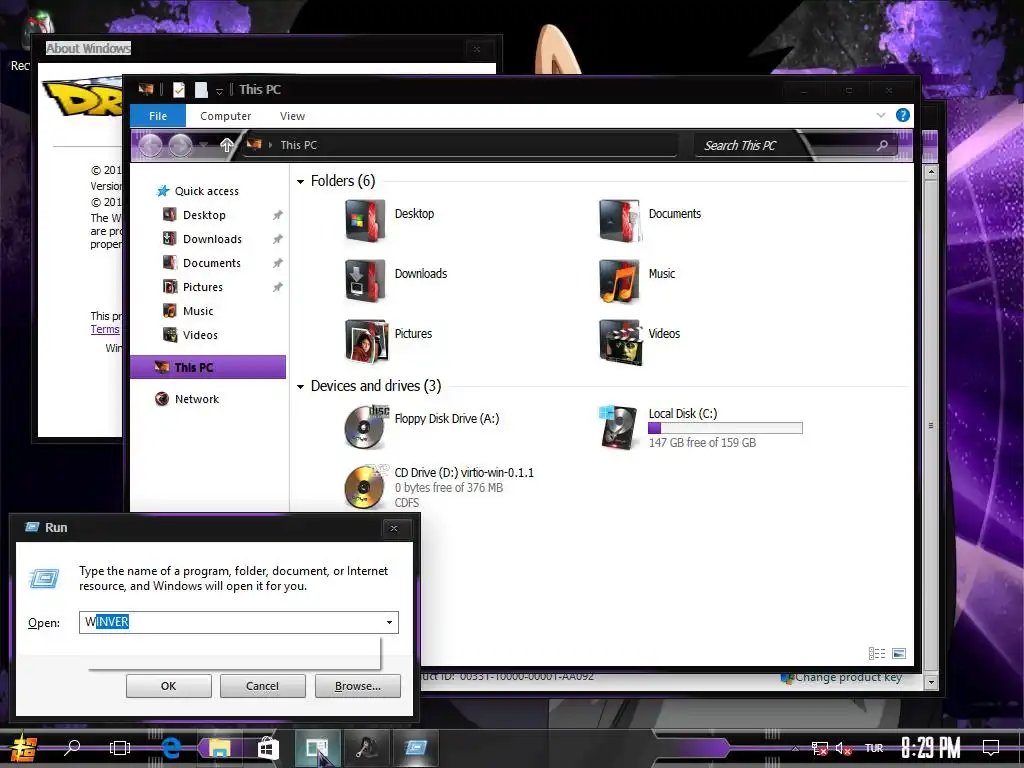Click the 8:29 PM clock

[931, 748]
